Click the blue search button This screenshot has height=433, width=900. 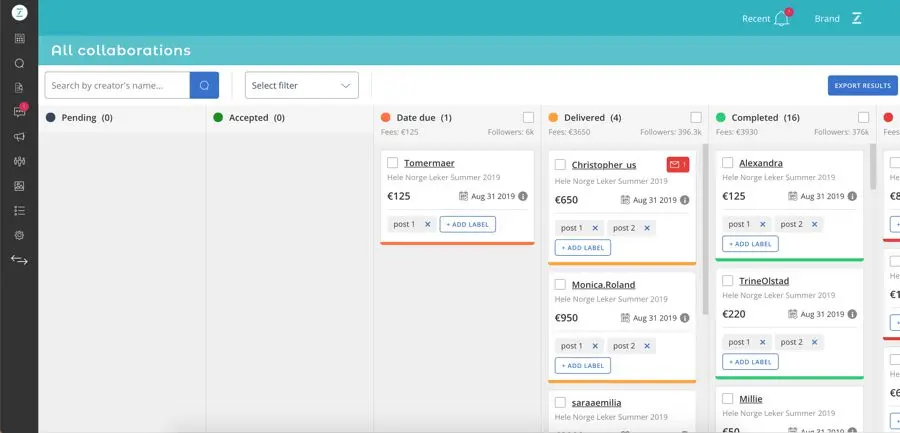tap(204, 86)
